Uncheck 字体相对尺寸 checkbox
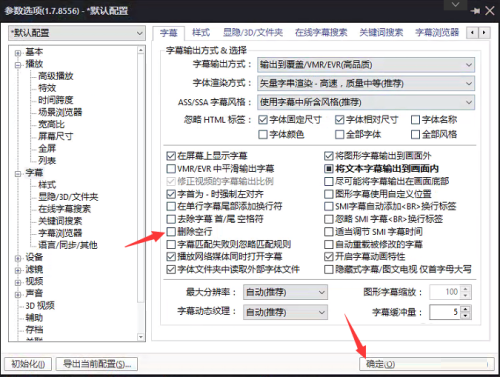 click(x=339, y=120)
